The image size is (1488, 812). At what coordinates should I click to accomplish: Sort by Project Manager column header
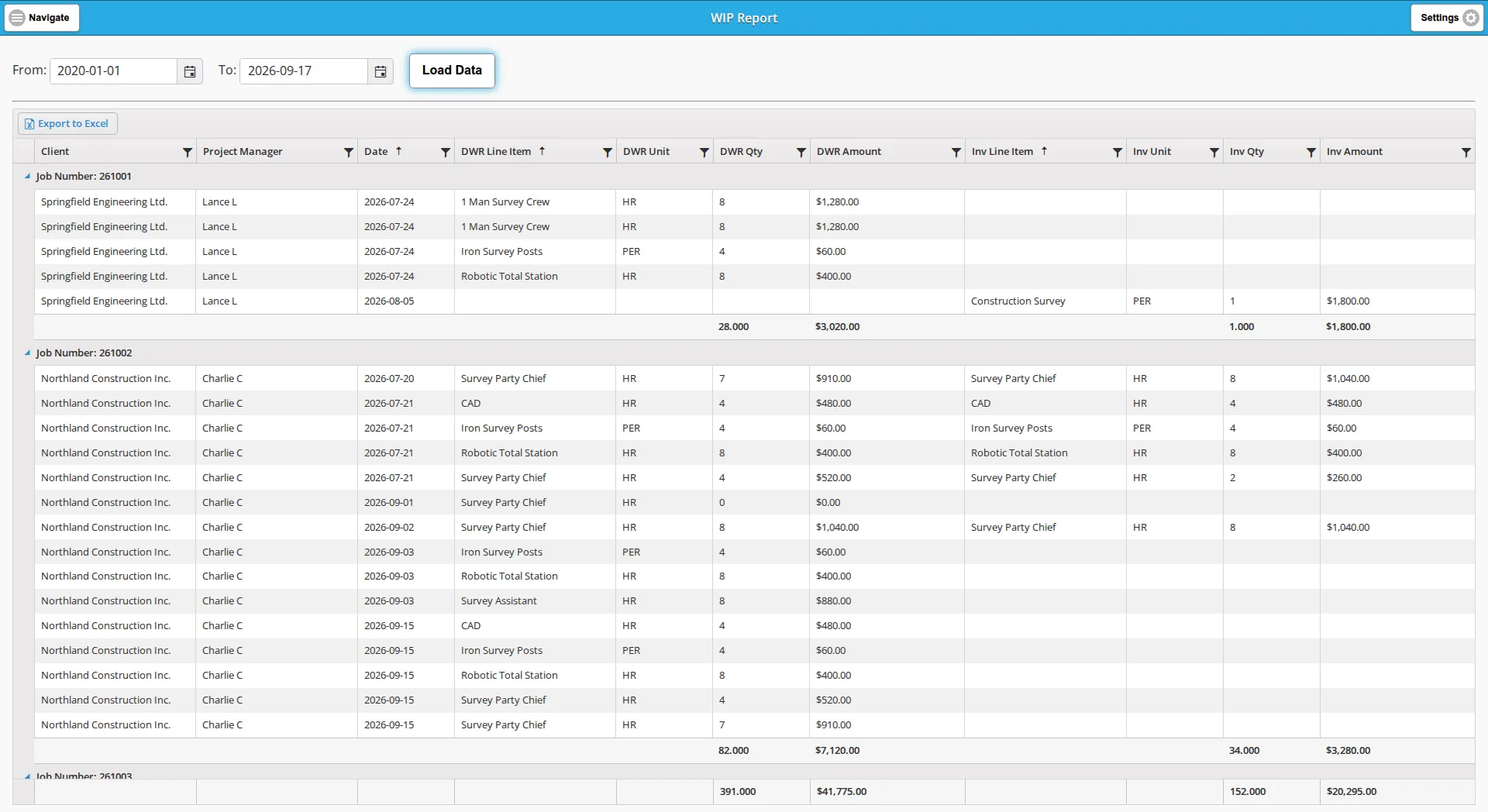point(243,152)
